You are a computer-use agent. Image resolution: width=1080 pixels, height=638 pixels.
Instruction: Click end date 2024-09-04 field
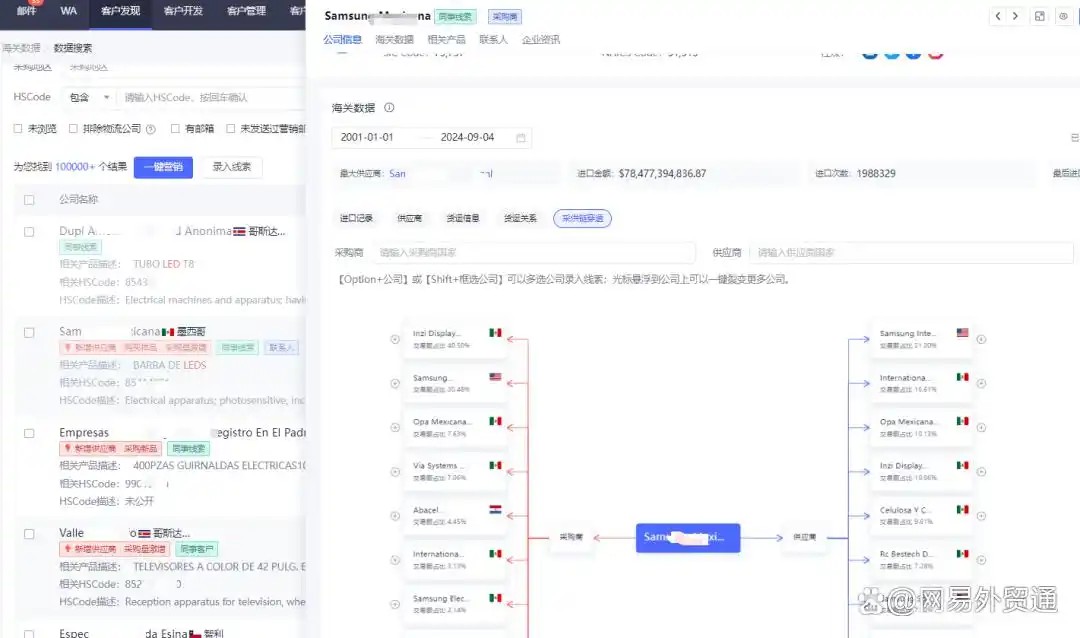[x=467, y=137]
